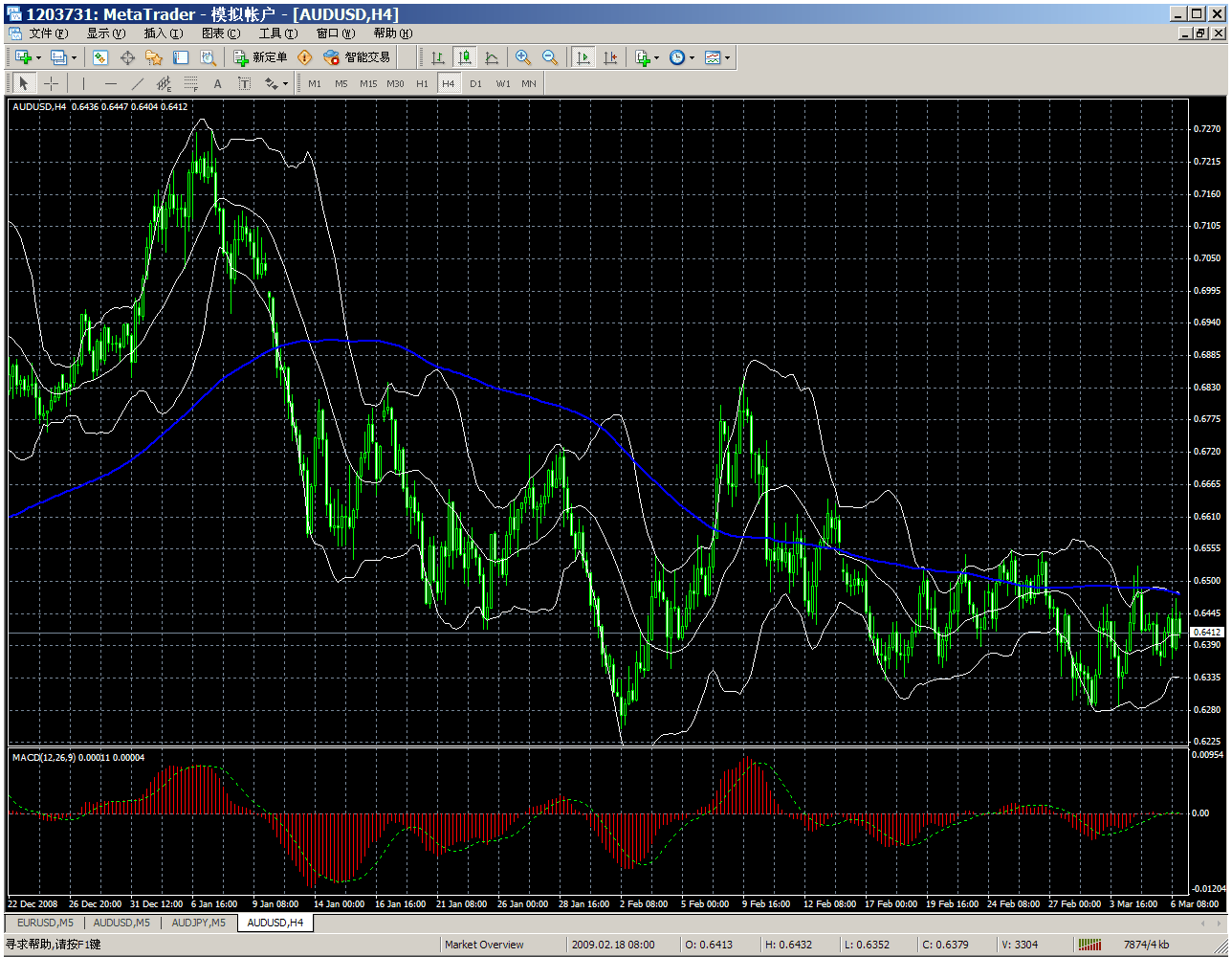The height and width of the screenshot is (957, 1232).
Task: Switch timeframe to M5
Action: (x=341, y=83)
